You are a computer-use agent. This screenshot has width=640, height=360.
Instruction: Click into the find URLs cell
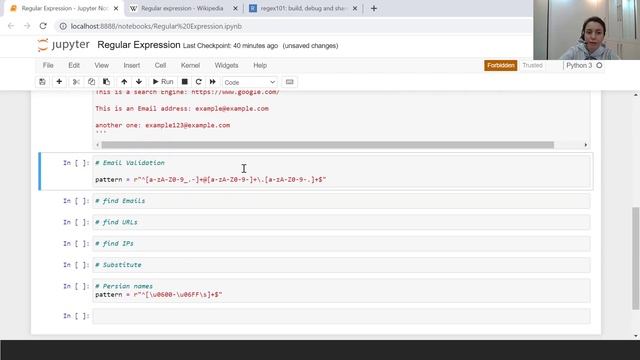pyautogui.click(x=341, y=222)
